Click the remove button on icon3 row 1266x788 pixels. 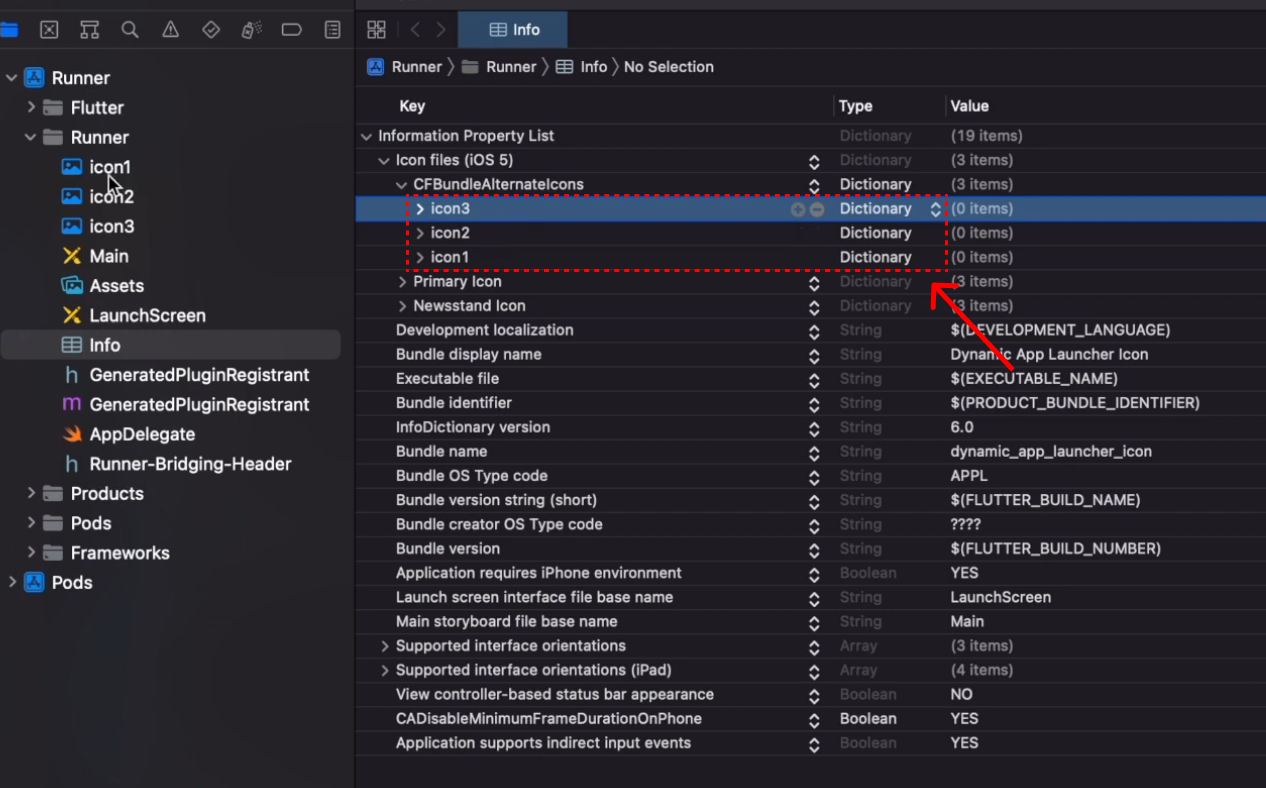[817, 209]
